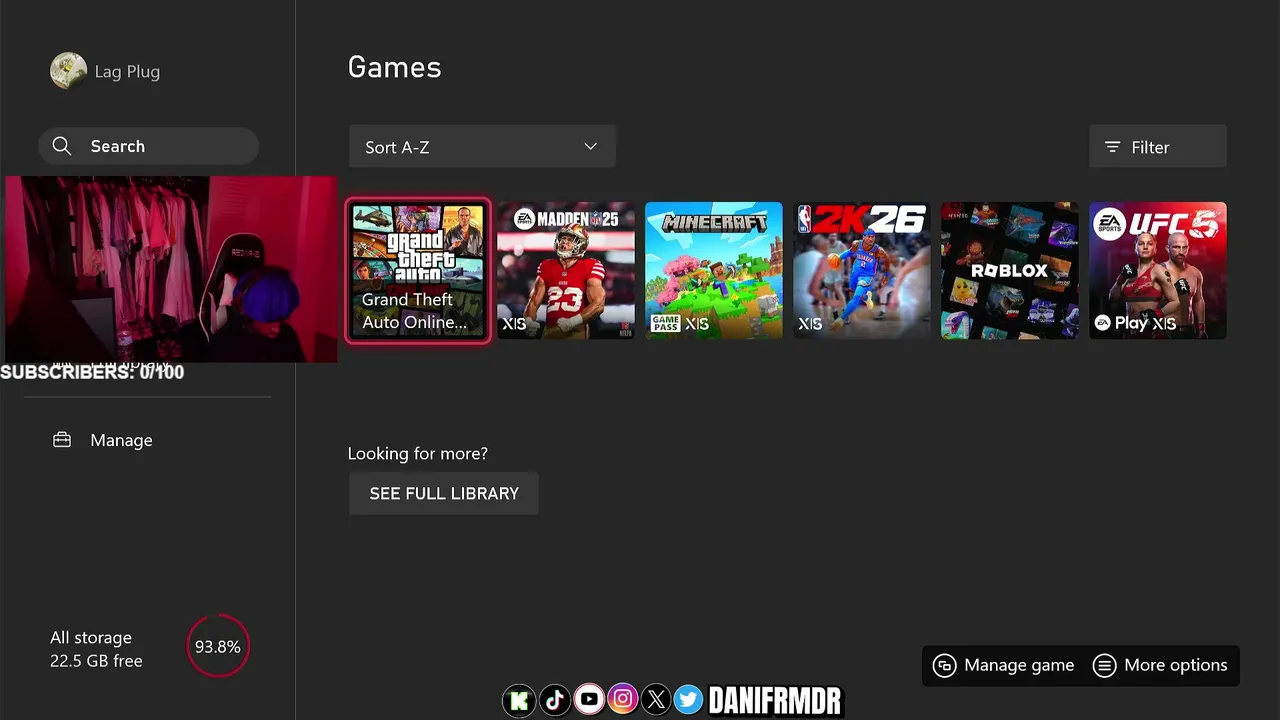Click the YouTube logo icon
This screenshot has height=720, width=1280.
(x=589, y=700)
